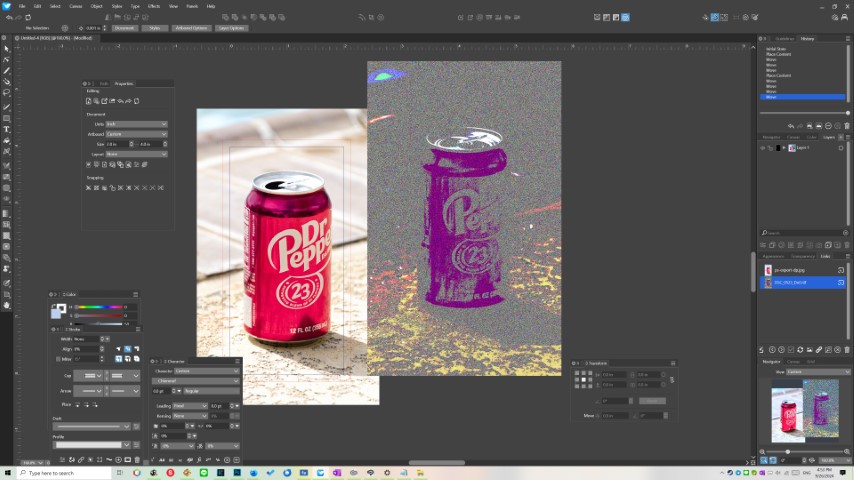Click the Undo arrow in top toolbar

coord(8,17)
